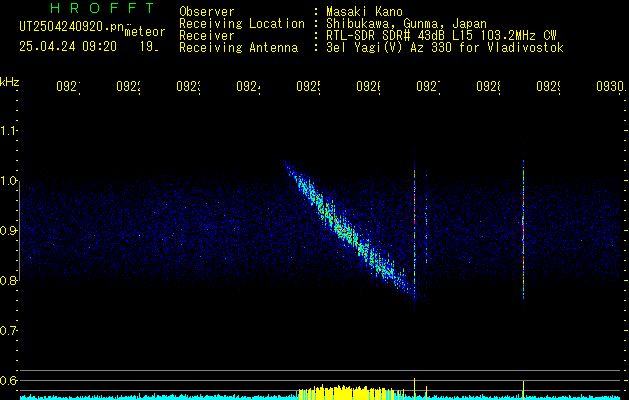
Task: Click the vertical spike between 0928 and 0929
Action: [x=523, y=225]
